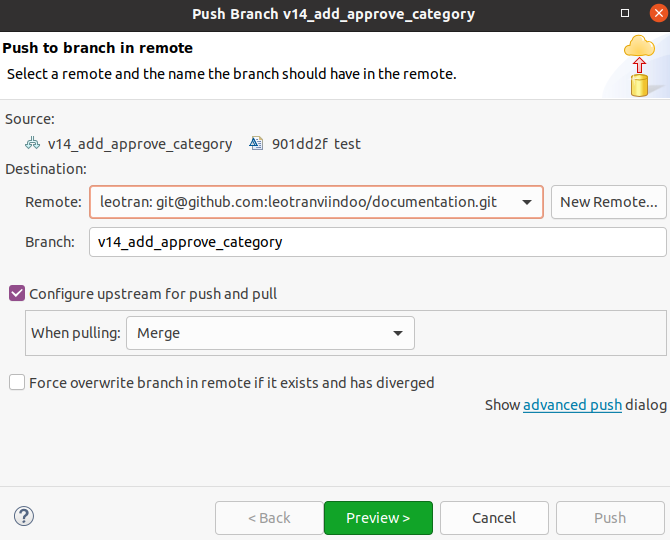
Task: Click the cloud push banner icon
Action: tap(639, 66)
